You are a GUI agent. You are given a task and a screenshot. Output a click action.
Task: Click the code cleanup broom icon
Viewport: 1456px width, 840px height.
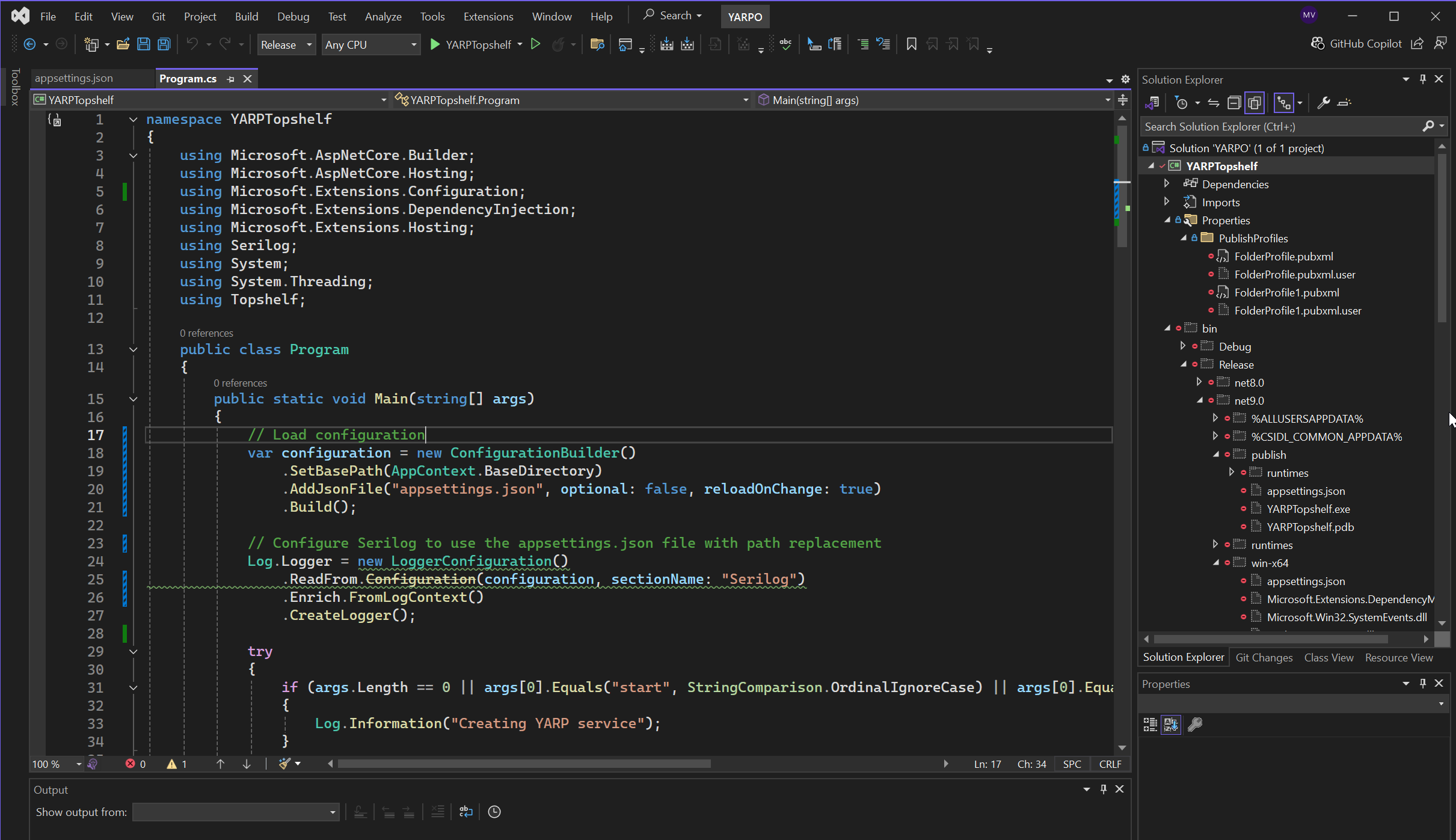tap(284, 764)
